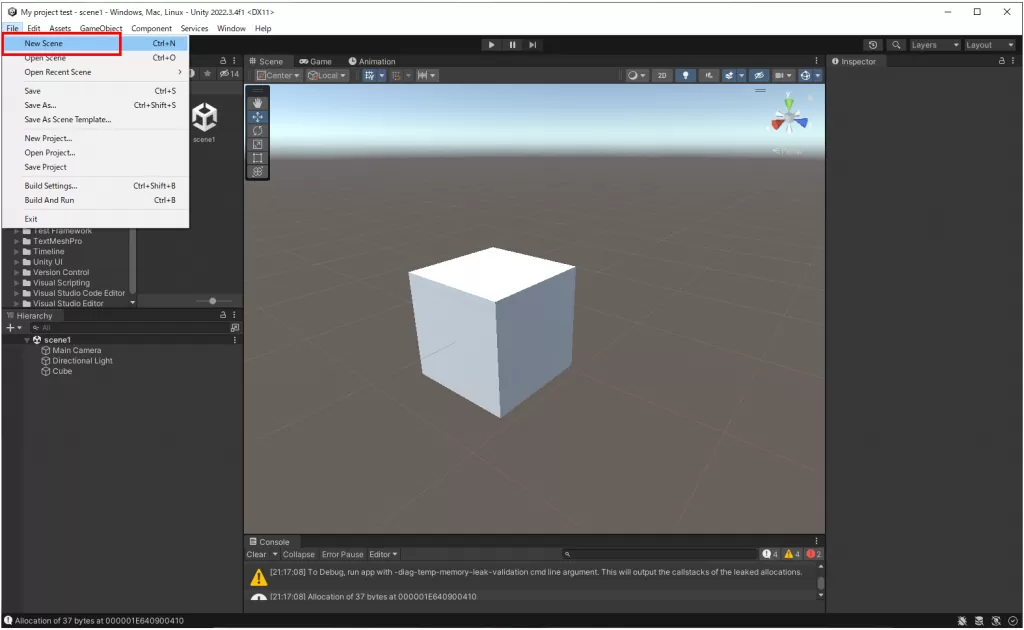This screenshot has height=630, width=1024.
Task: Click New Scene in File menu
Action: (x=44, y=44)
